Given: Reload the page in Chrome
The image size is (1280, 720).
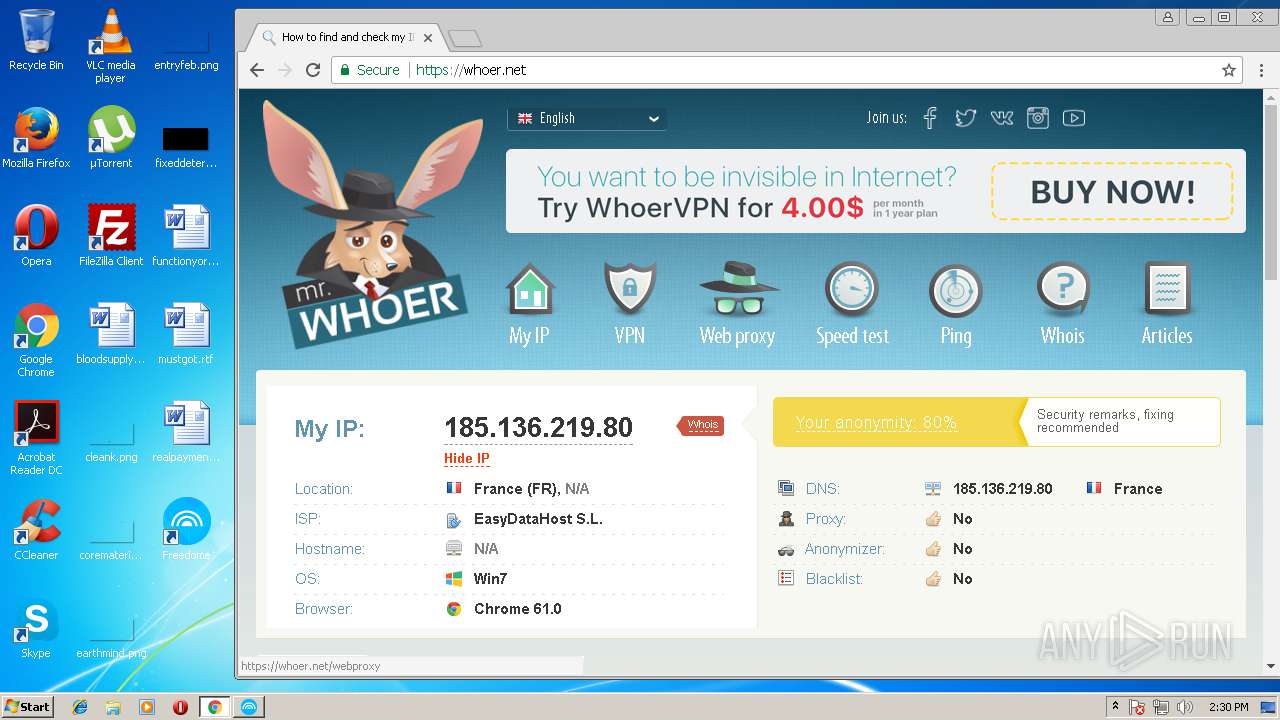Looking at the screenshot, I should coord(313,70).
